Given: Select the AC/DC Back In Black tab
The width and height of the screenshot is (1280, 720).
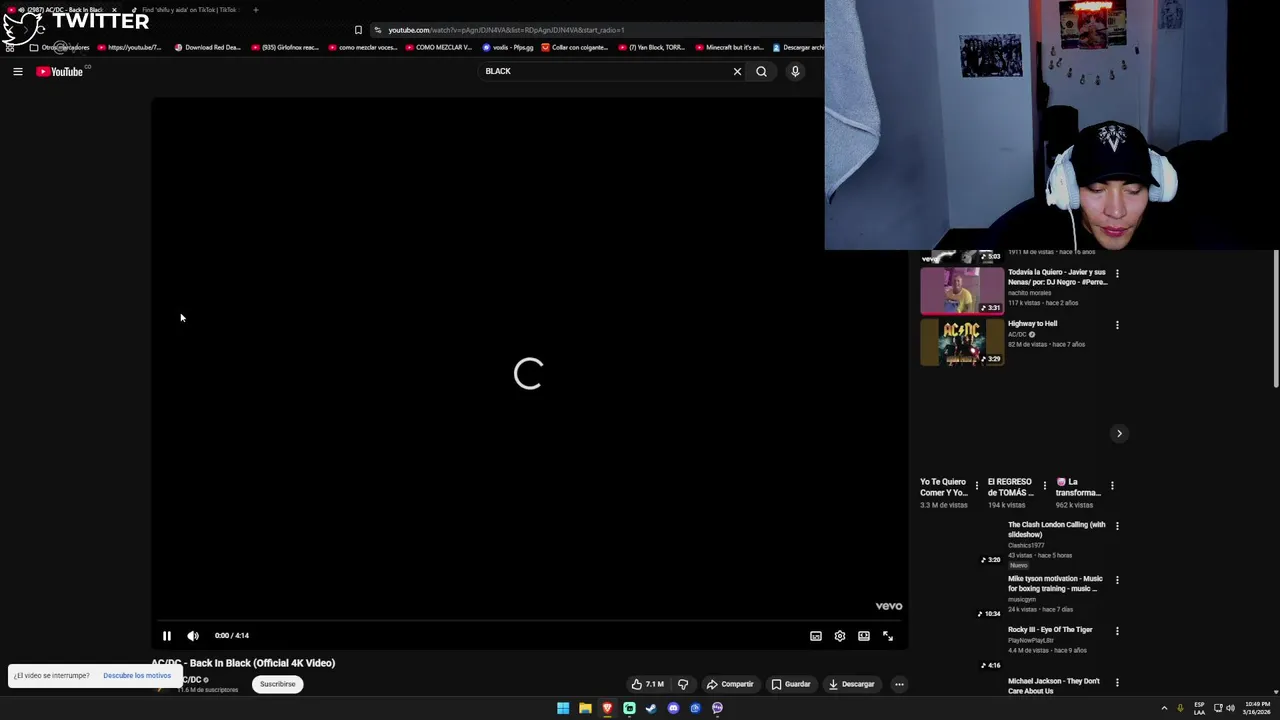Looking at the screenshot, I should [x=65, y=10].
